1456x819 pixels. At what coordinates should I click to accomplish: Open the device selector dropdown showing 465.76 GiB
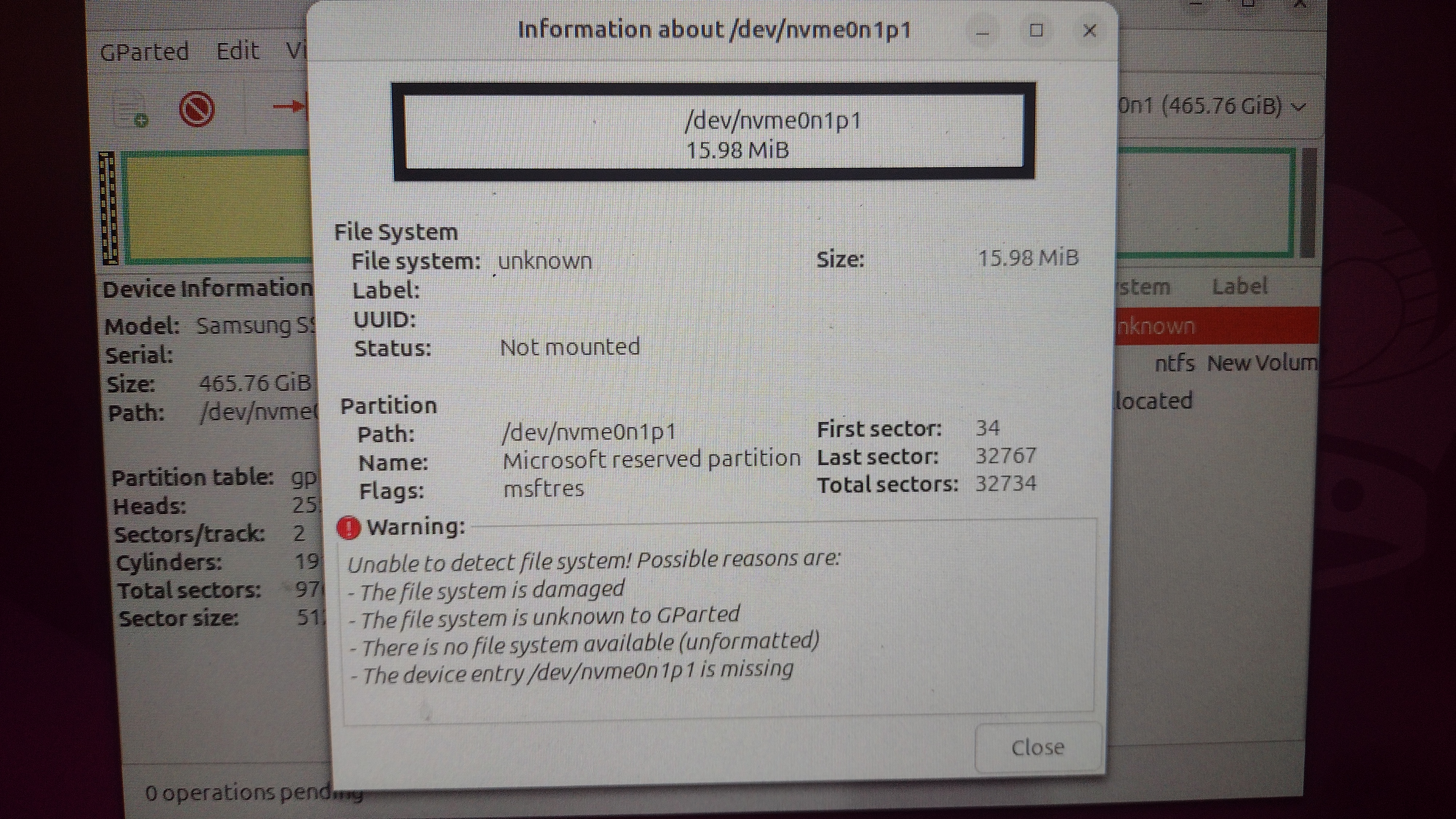pyautogui.click(x=1212, y=106)
